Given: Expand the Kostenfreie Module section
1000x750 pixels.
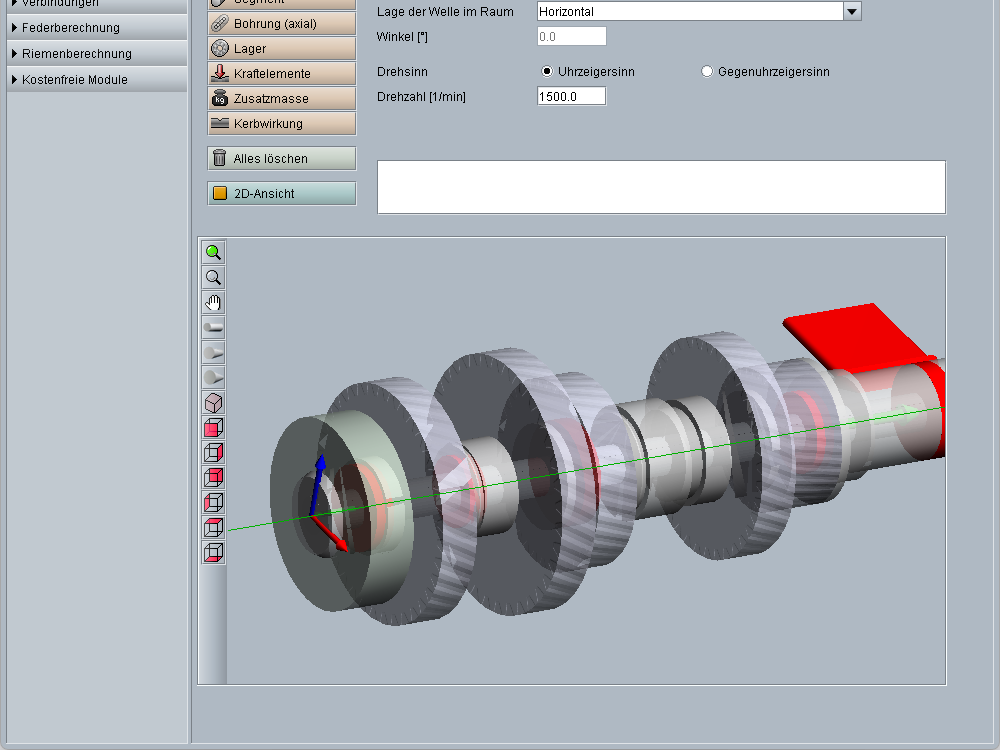Looking at the screenshot, I should pyautogui.click(x=74, y=80).
